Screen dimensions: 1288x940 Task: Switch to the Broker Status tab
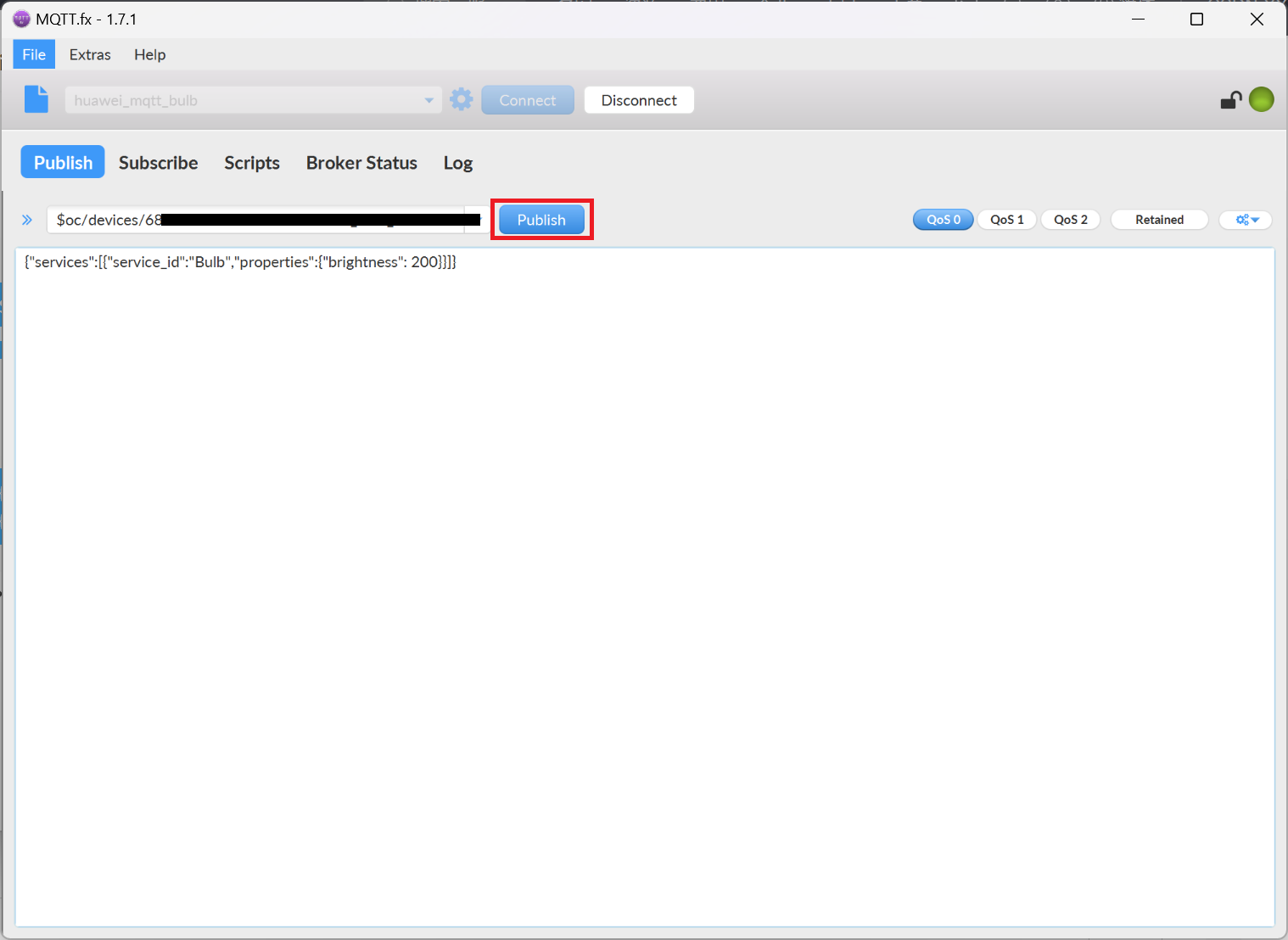(x=361, y=162)
